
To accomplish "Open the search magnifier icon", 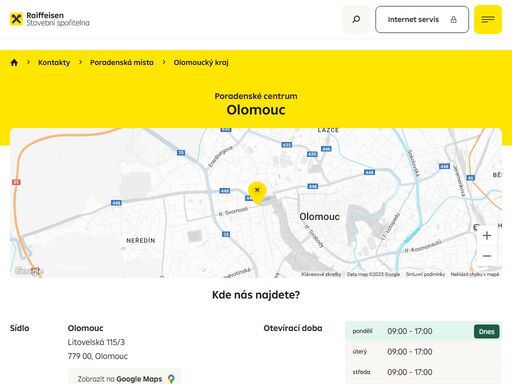I will [356, 19].
